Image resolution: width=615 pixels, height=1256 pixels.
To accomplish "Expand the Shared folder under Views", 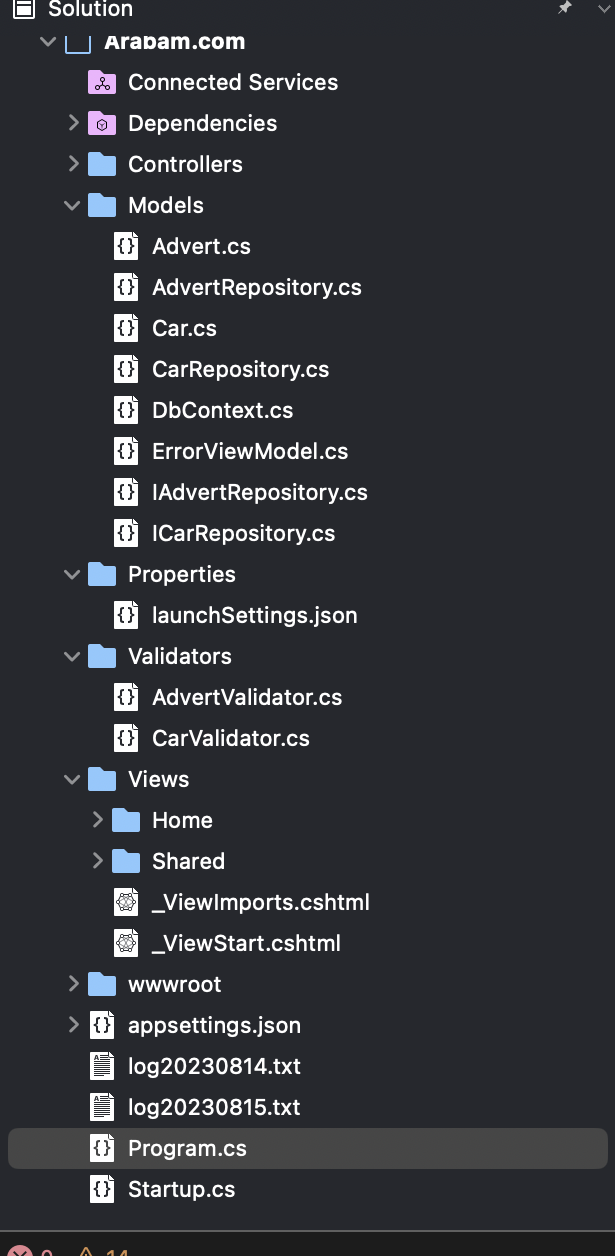I will coord(97,861).
